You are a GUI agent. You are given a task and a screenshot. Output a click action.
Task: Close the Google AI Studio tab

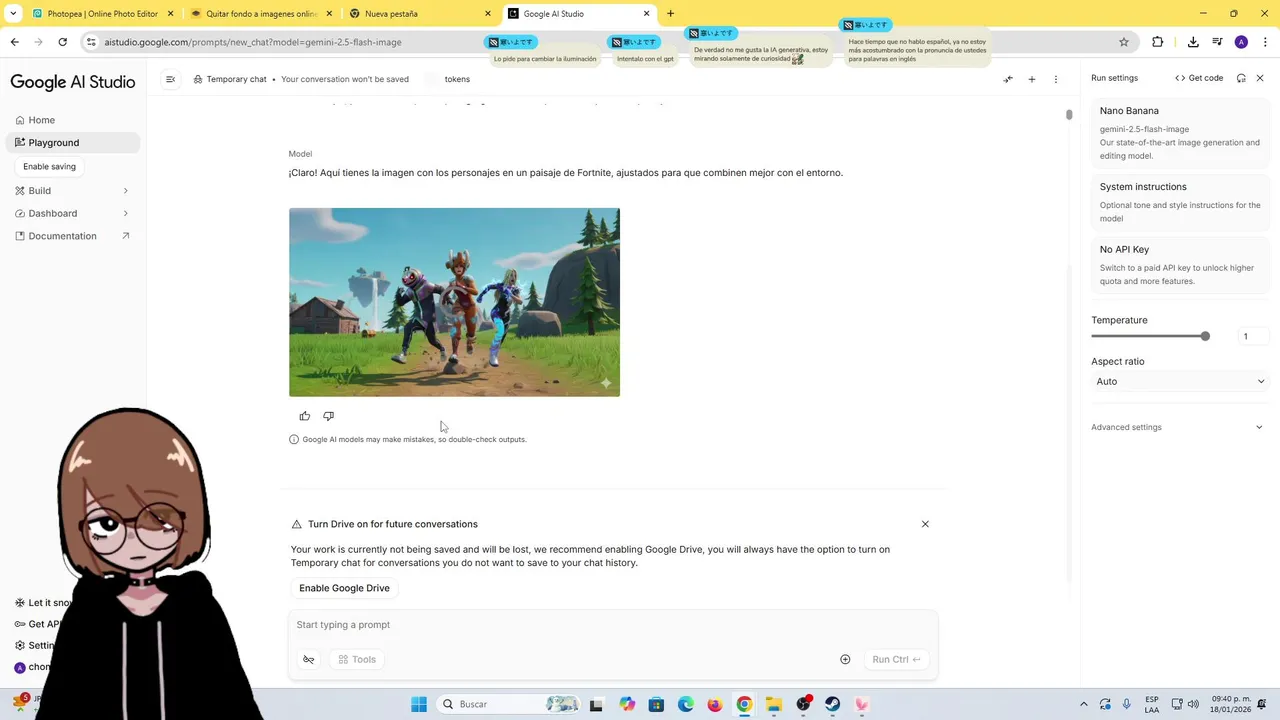647,14
